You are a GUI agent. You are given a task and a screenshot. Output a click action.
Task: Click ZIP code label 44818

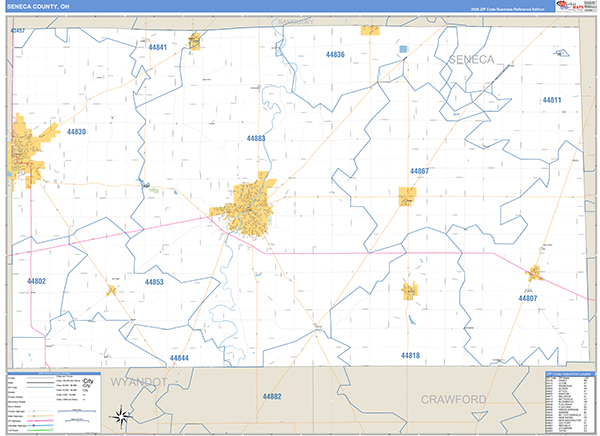tap(411, 355)
